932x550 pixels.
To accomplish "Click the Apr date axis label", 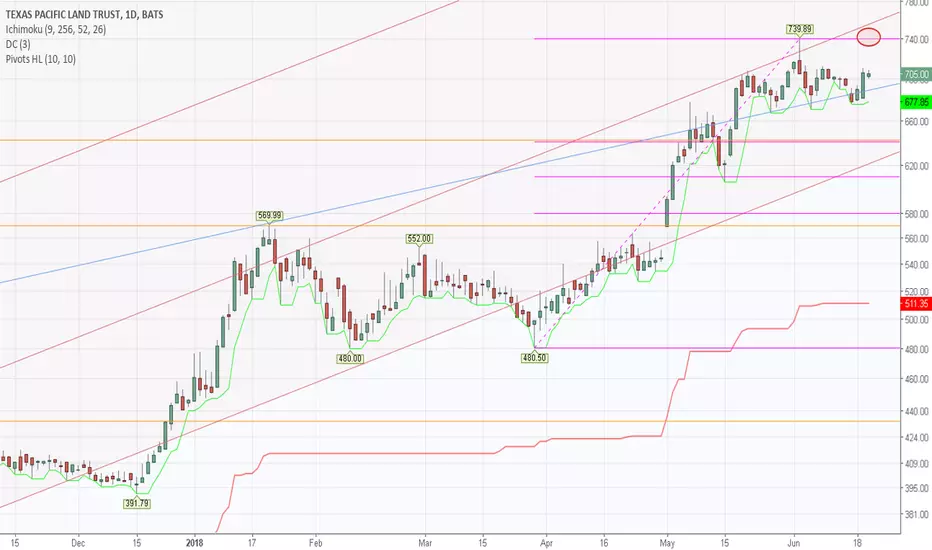I will click(546, 543).
